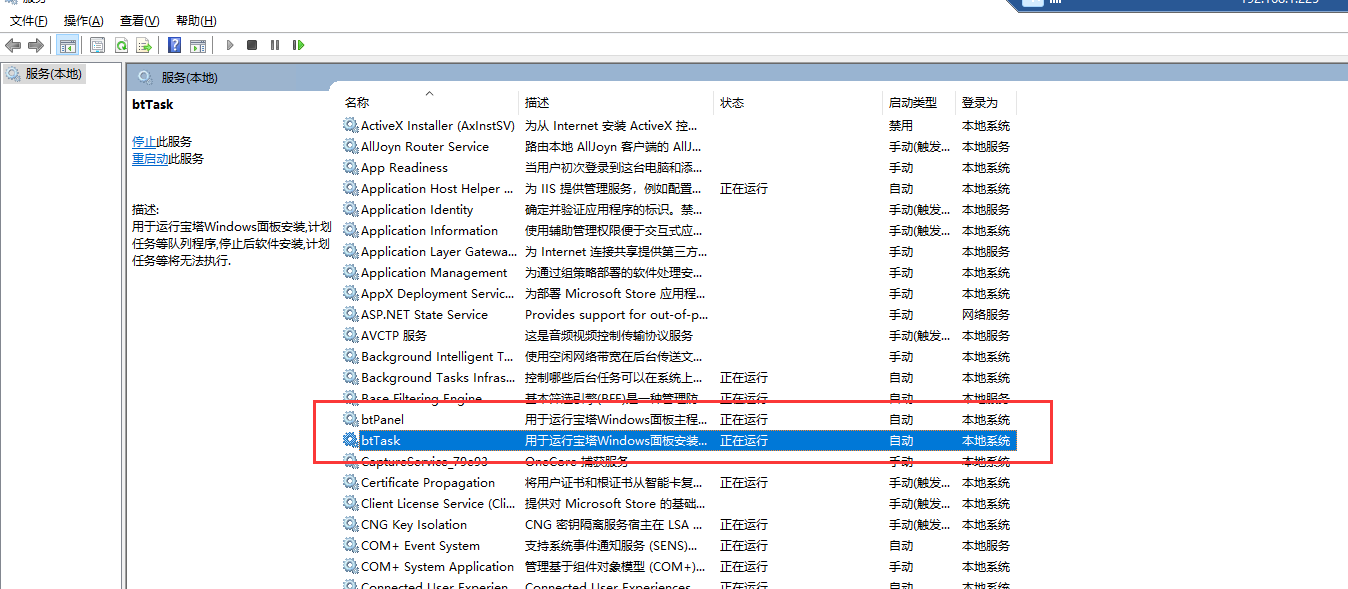Click gear icon of AllJoyn Router Service
The height and width of the screenshot is (589, 1348).
pyautogui.click(x=350, y=147)
